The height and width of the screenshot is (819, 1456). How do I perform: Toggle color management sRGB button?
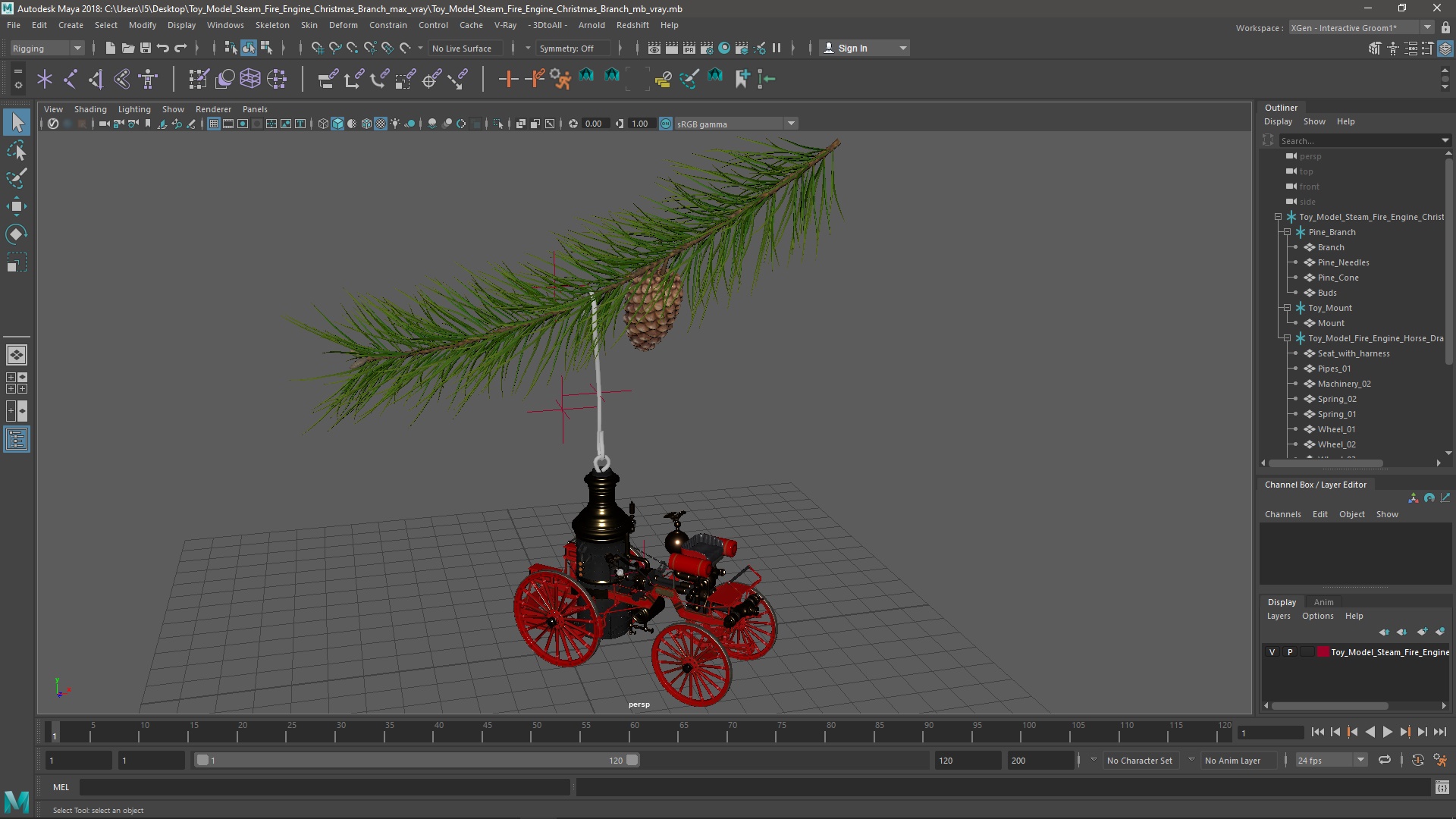click(x=666, y=124)
